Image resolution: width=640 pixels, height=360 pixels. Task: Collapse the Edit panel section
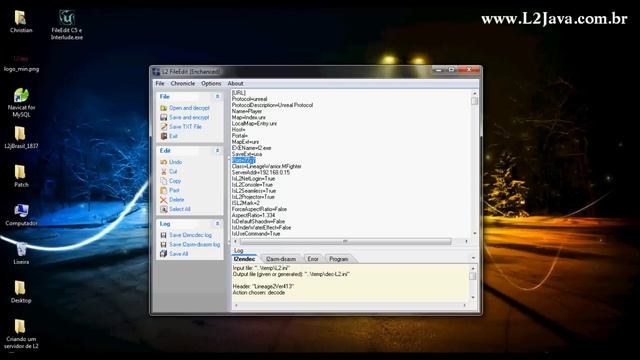[218, 151]
